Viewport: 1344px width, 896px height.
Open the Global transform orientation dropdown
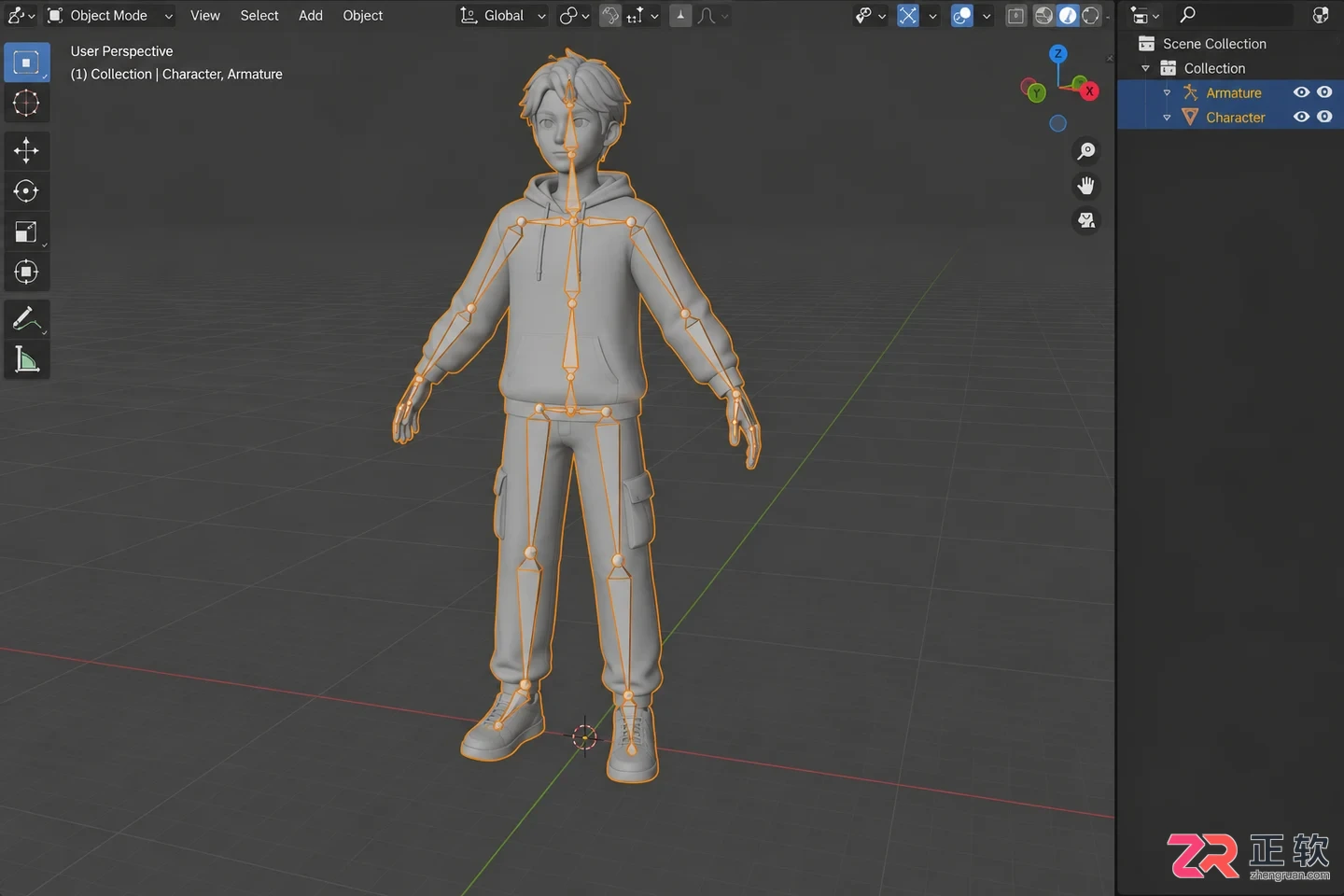pyautogui.click(x=502, y=16)
